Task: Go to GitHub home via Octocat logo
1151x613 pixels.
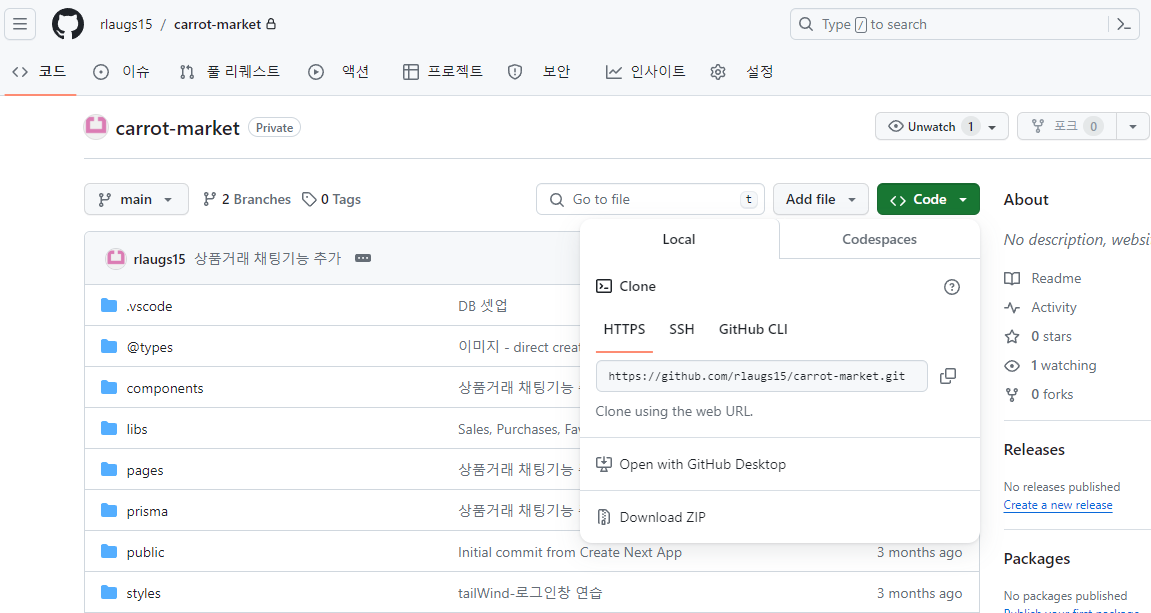Action: [68, 24]
